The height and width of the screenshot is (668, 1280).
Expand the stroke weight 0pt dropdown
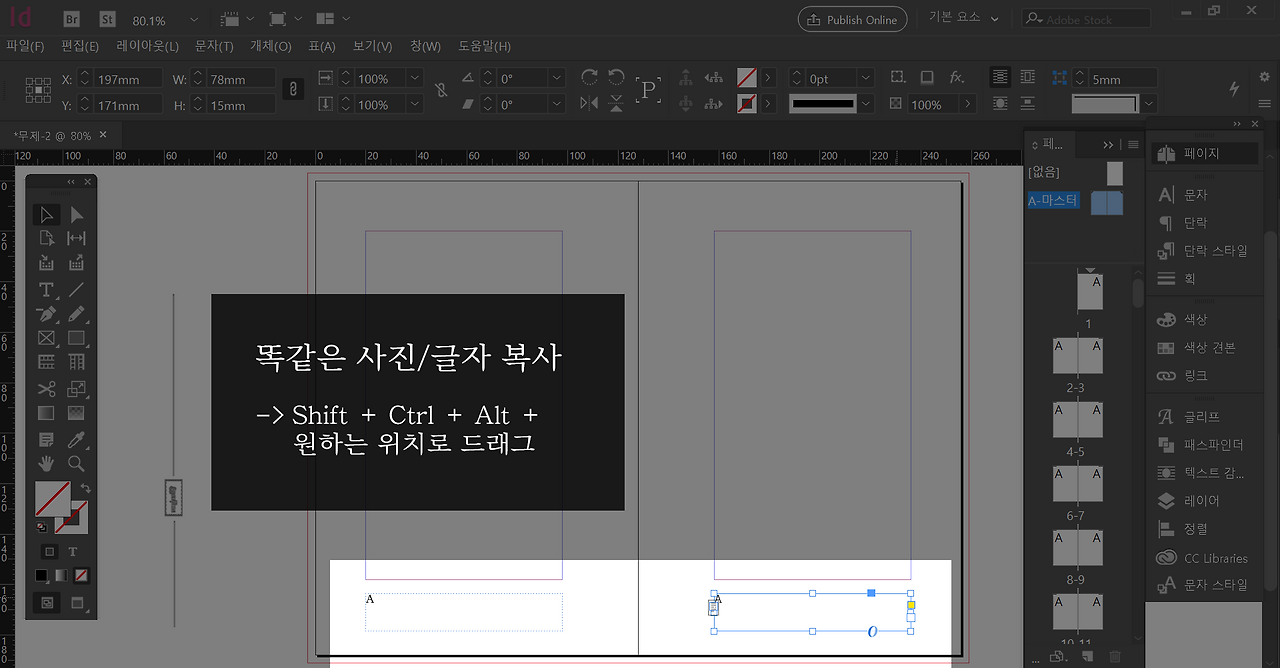click(x=865, y=78)
